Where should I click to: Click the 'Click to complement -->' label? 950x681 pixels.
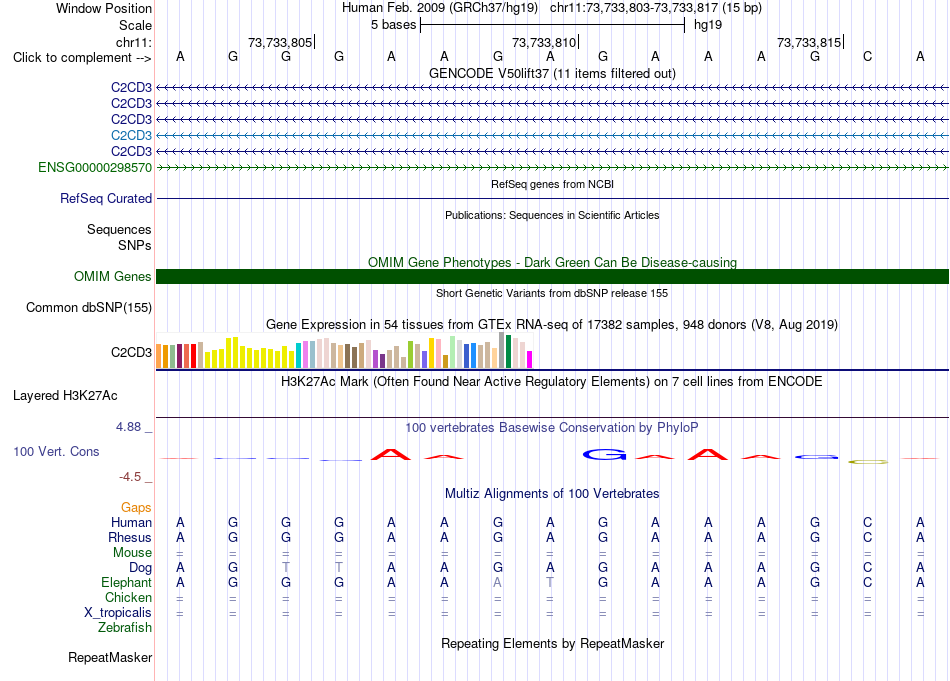tap(82, 58)
